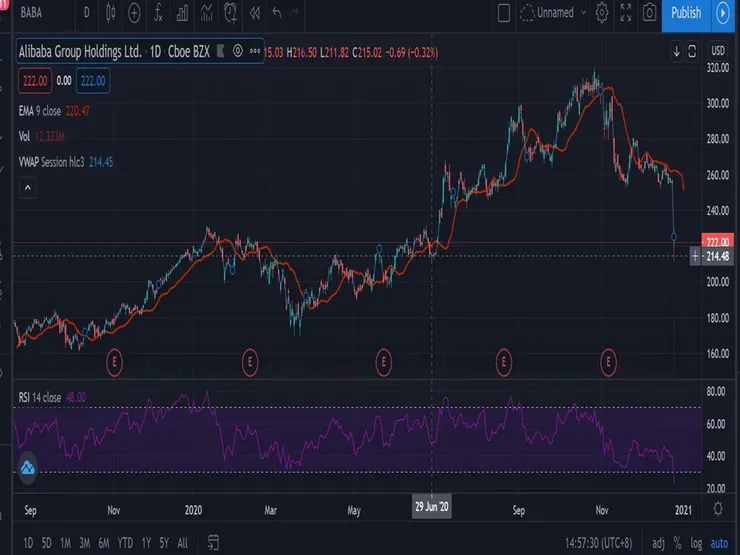
Task: Take a snapshot with the camera icon
Action: point(649,13)
